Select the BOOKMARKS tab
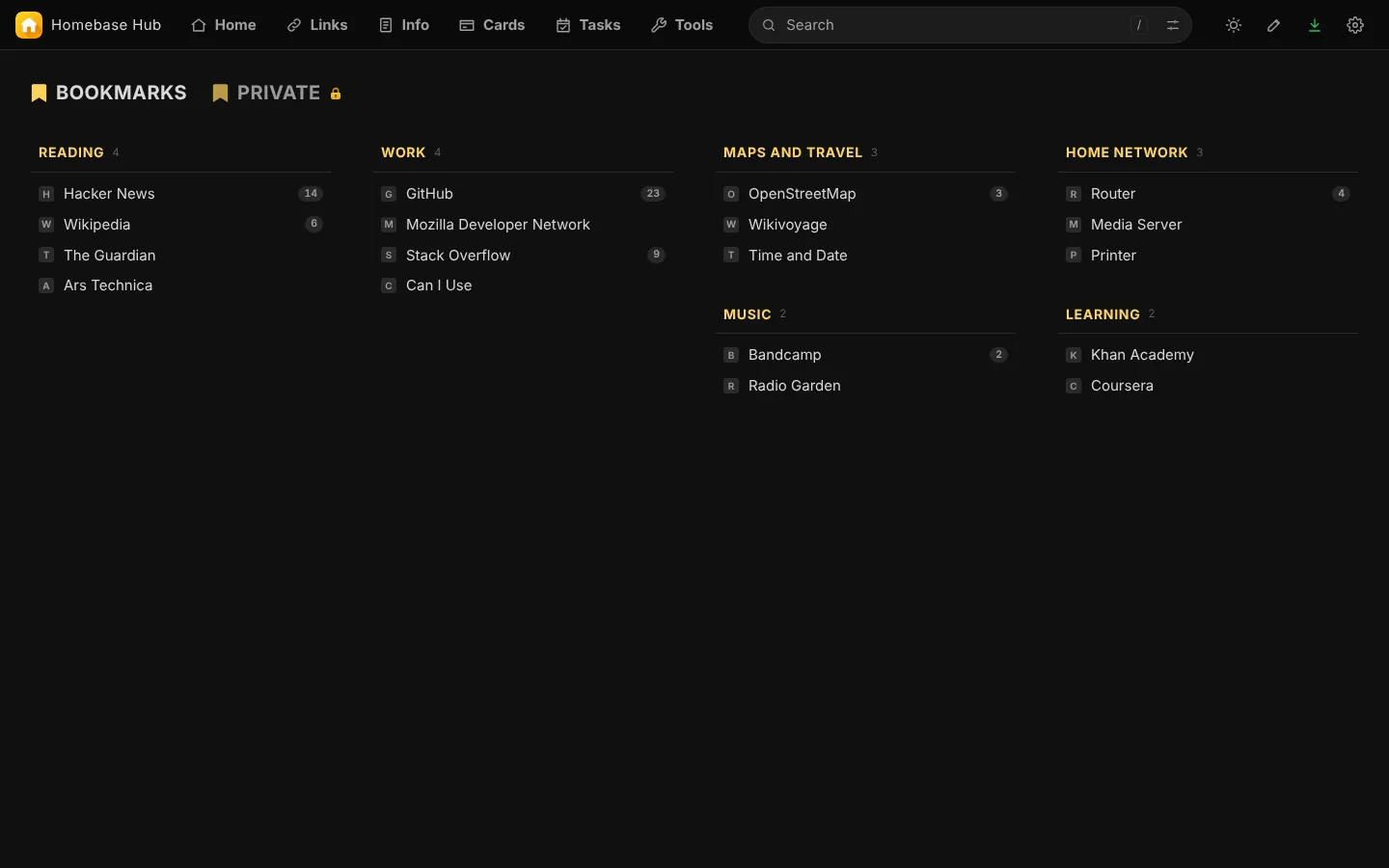1389x868 pixels. [x=109, y=93]
